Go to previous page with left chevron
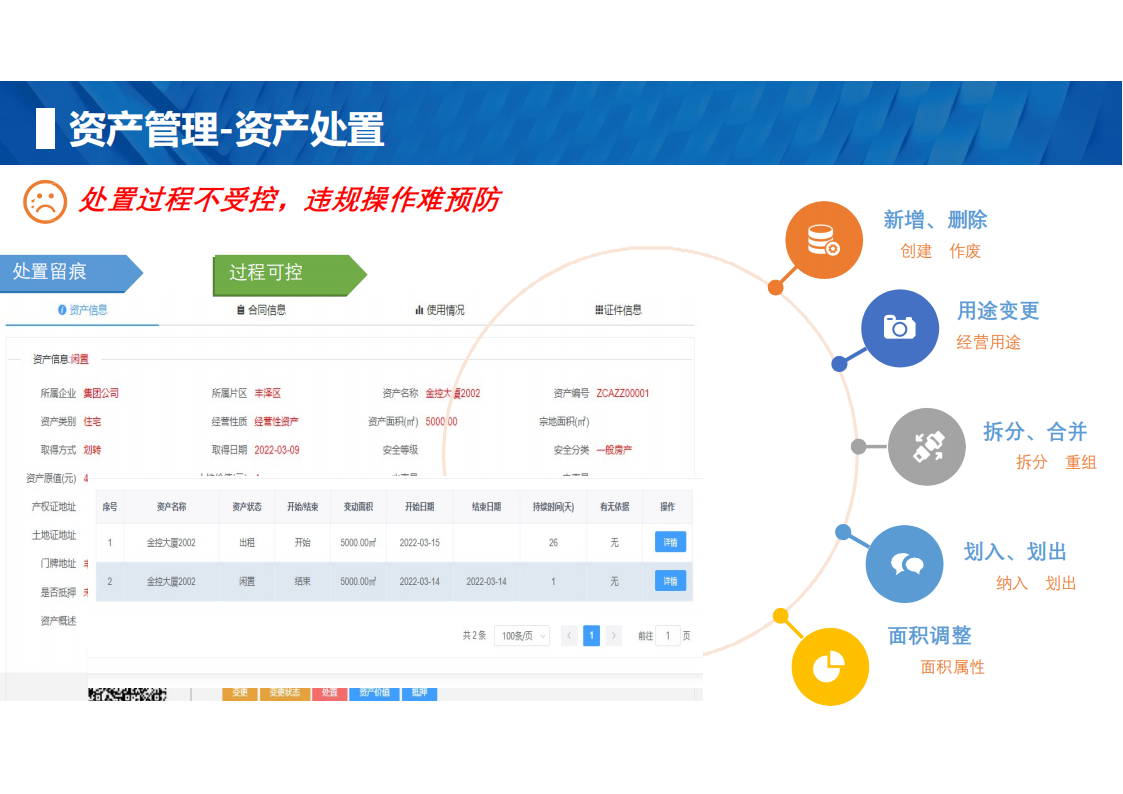Viewport: 1123px width, 794px height. [569, 636]
